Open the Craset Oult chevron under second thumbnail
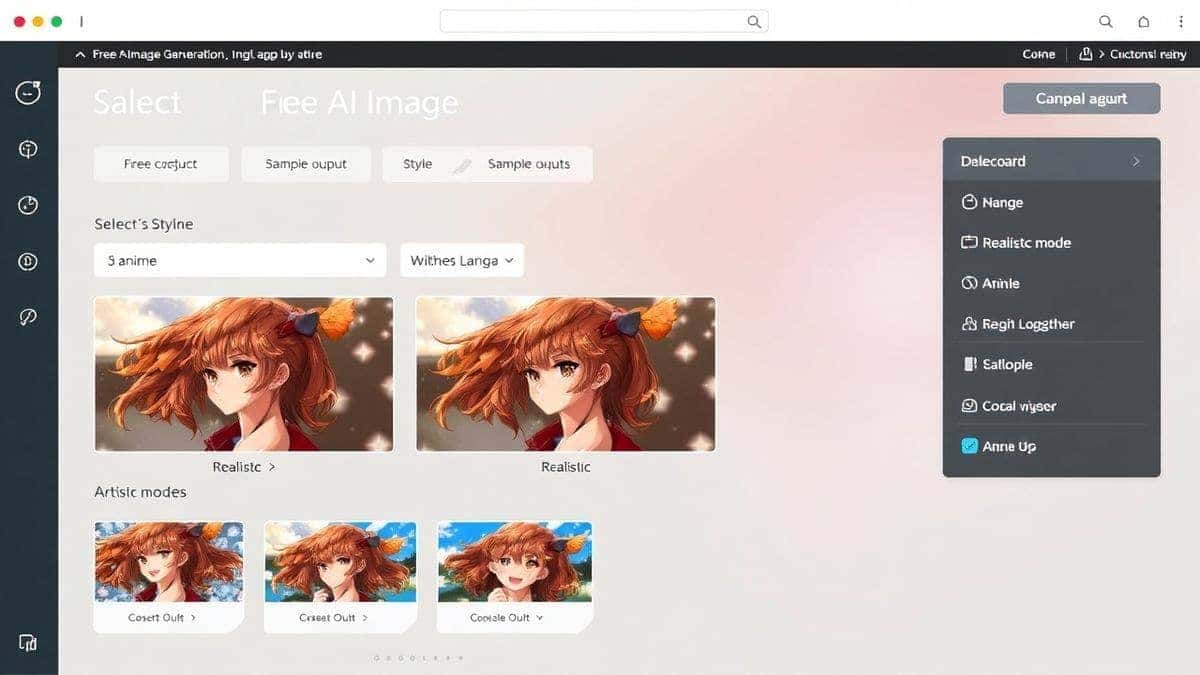Image resolution: width=1200 pixels, height=675 pixels. [365, 618]
